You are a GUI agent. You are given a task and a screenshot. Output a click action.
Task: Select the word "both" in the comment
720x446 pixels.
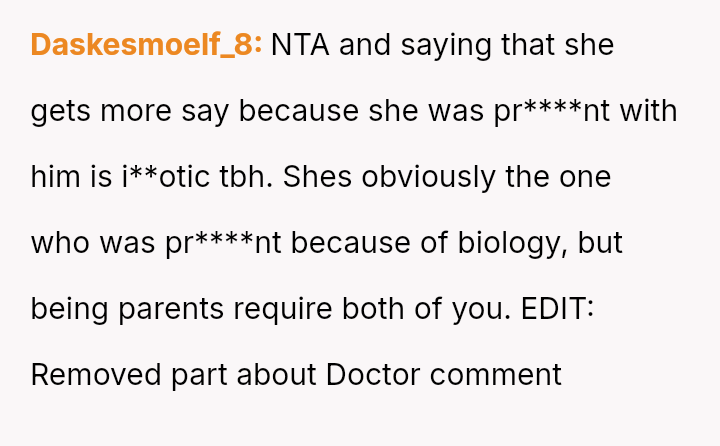pos(373,309)
